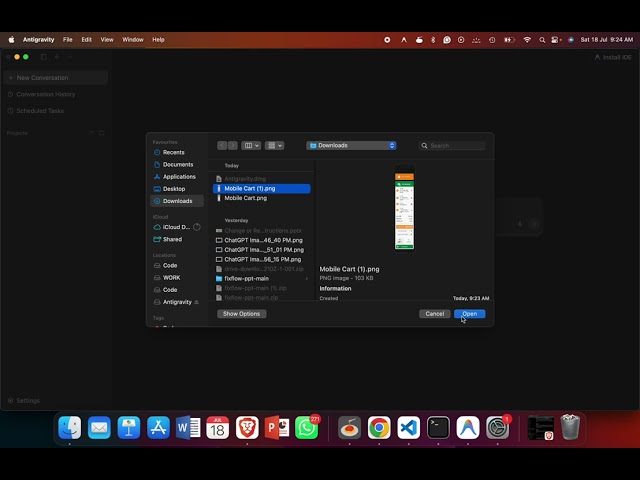Click battery icon in menu bar
Image resolution: width=640 pixels, height=480 pixels.
click(509, 40)
